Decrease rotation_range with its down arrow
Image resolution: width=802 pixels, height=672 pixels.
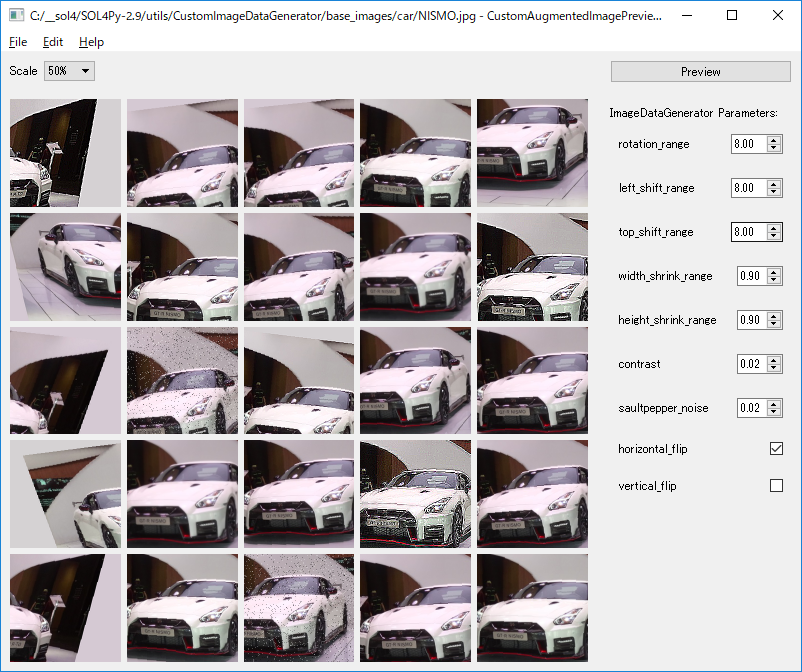tap(774, 148)
